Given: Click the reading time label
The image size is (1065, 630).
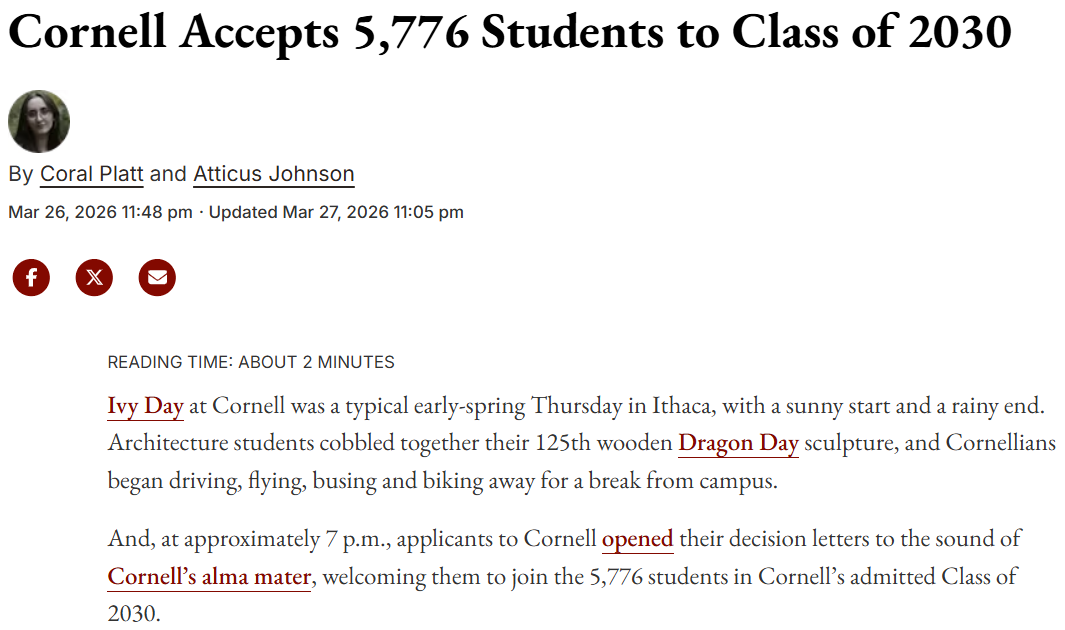Looking at the screenshot, I should tap(250, 362).
